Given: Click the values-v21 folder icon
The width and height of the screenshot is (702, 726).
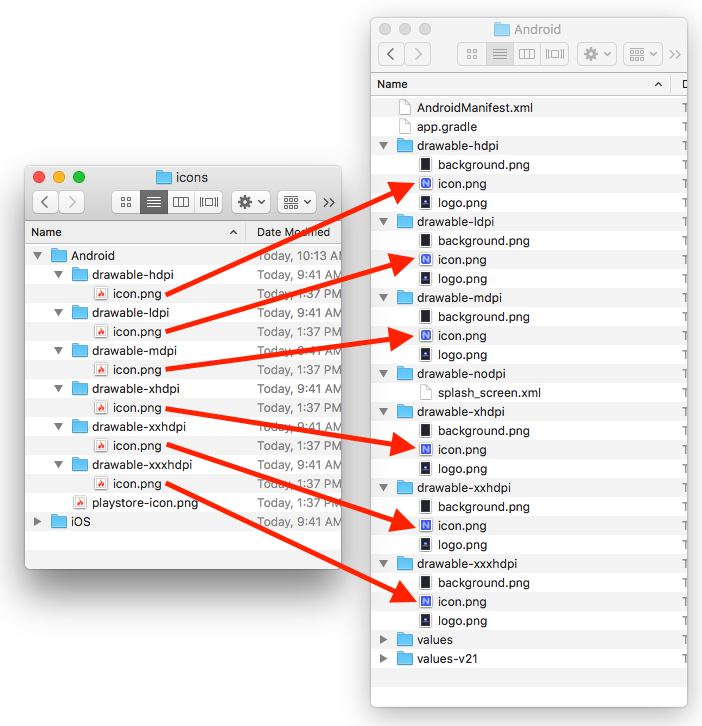Looking at the screenshot, I should pyautogui.click(x=405, y=658).
